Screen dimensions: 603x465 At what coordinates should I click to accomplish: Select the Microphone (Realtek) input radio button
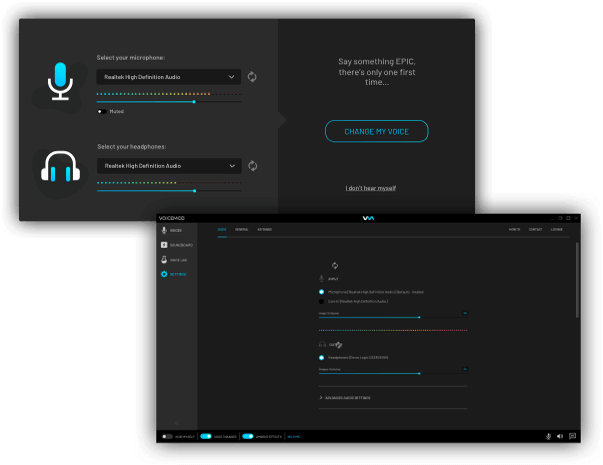[321, 292]
